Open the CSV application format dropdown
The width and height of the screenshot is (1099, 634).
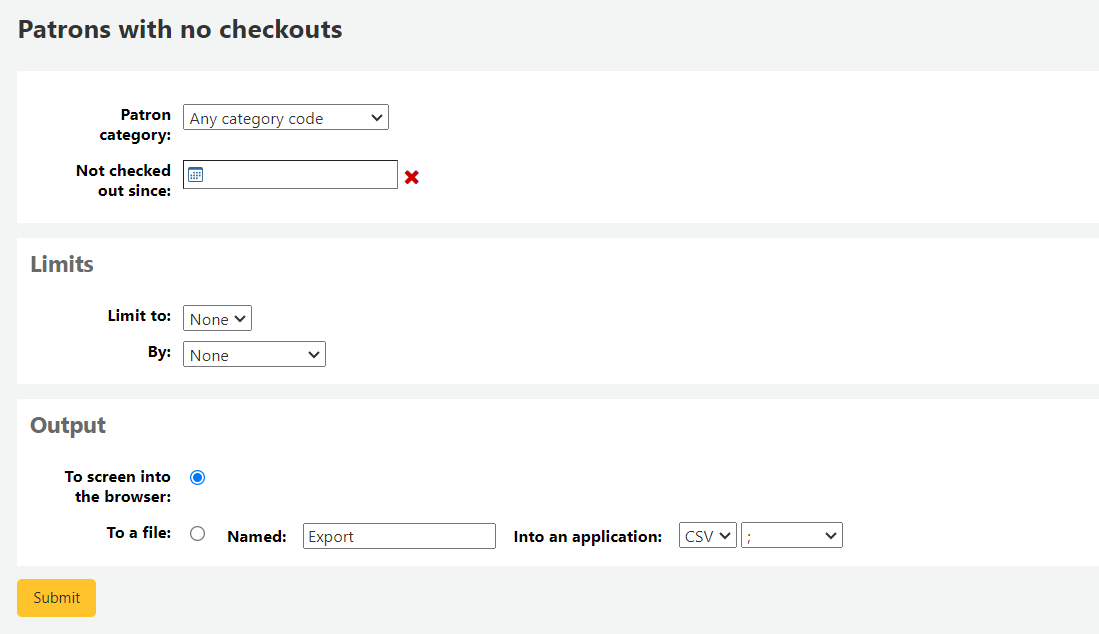(x=707, y=534)
